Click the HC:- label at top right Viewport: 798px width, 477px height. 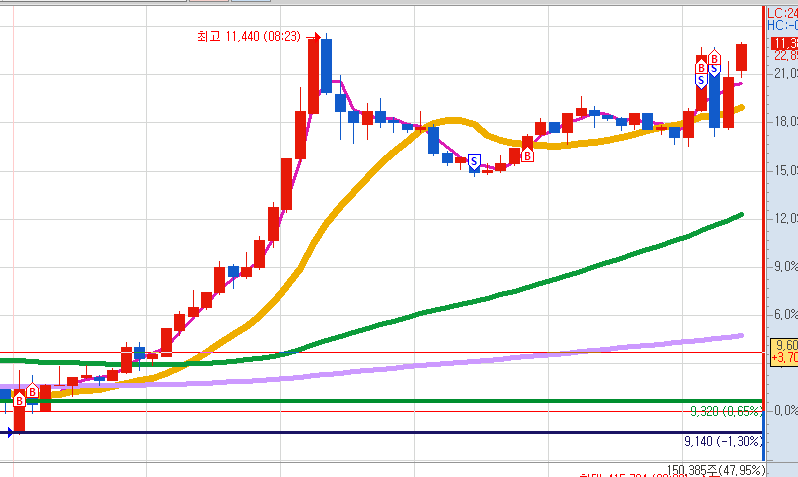coord(782,25)
